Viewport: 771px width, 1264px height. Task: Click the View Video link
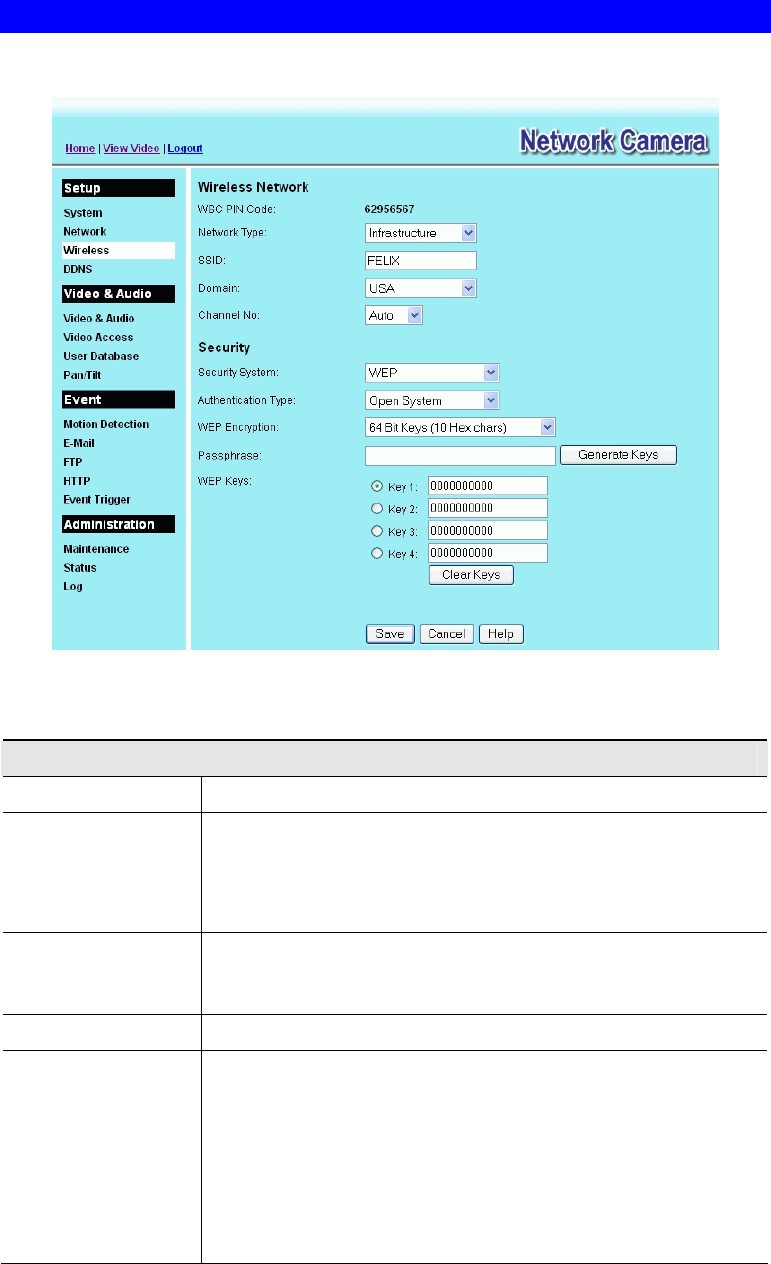pos(132,148)
